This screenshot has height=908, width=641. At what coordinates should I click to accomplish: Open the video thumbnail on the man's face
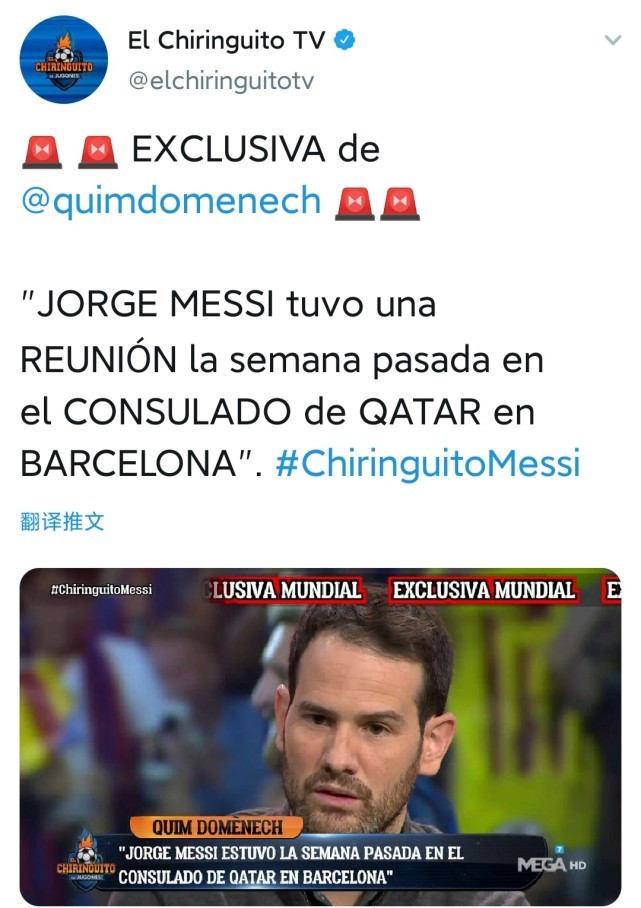coord(354,735)
